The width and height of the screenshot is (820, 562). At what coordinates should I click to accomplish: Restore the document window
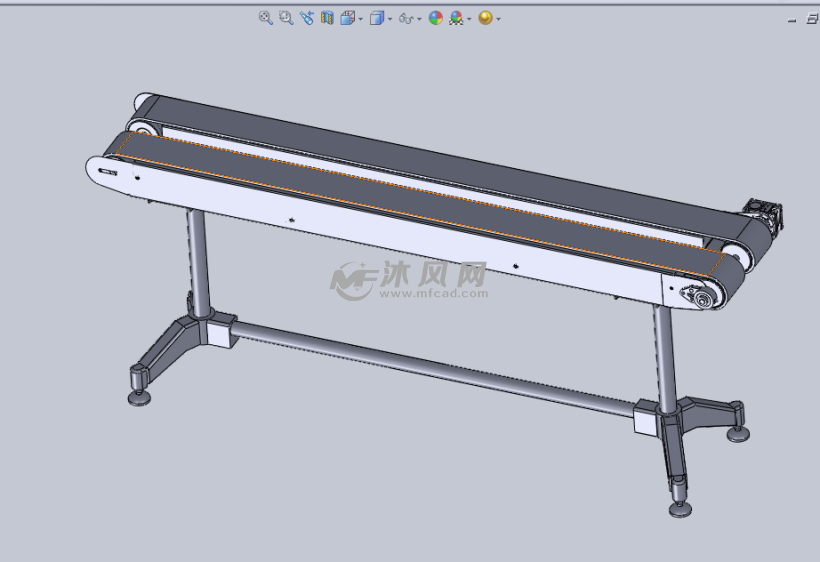812,19
